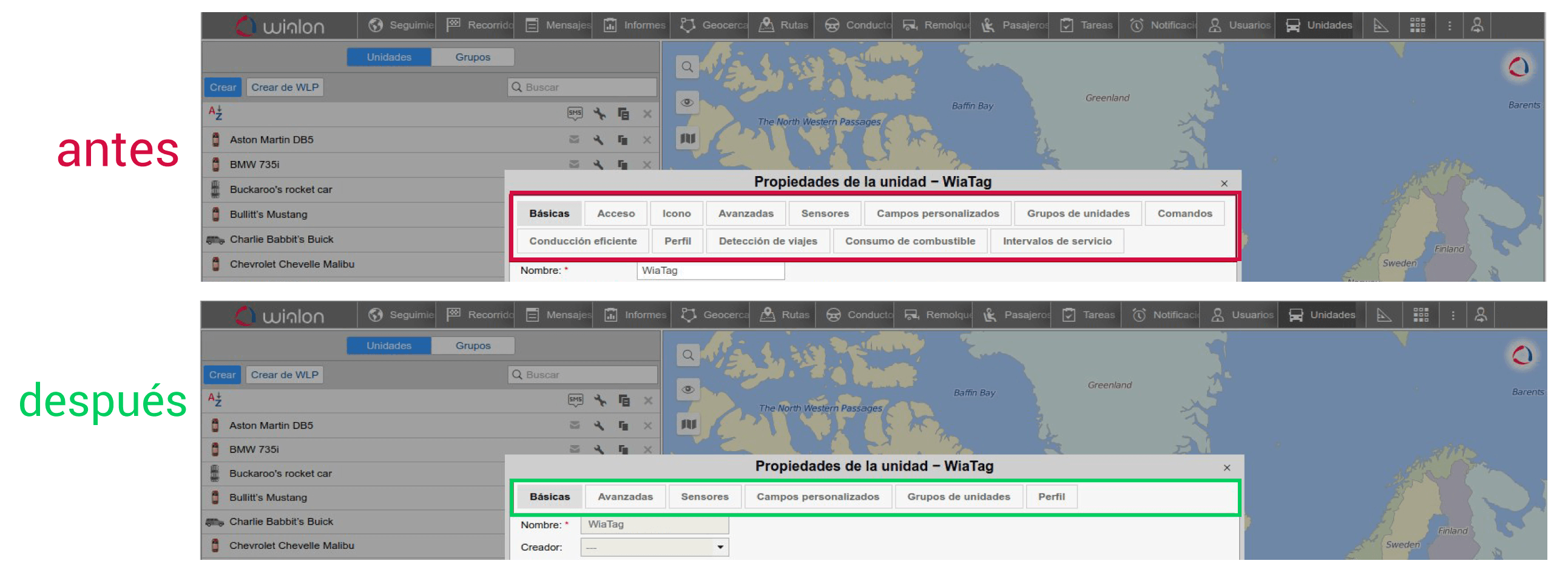Screen dimensions: 1568x572
Task: Click the SMS header icon in the antes unit list
Action: point(575,114)
